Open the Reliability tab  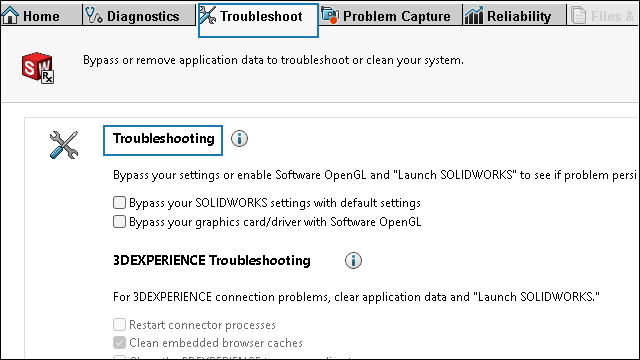pos(514,15)
